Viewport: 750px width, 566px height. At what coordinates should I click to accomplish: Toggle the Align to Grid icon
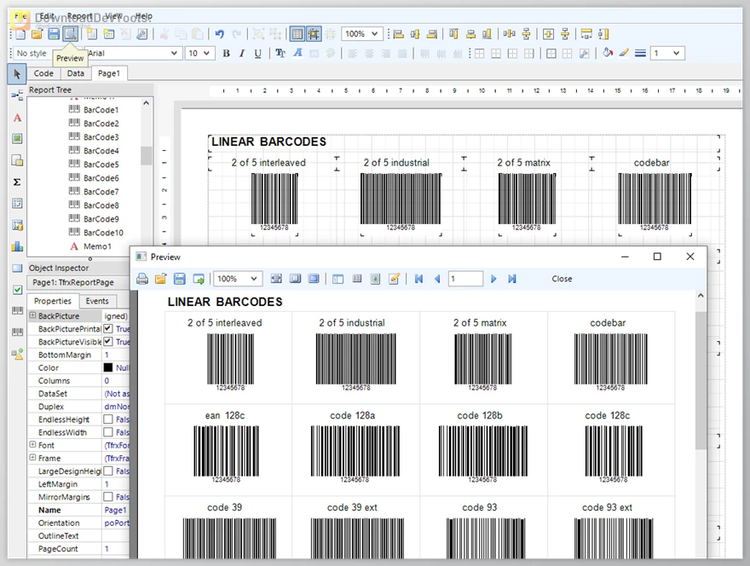314,34
